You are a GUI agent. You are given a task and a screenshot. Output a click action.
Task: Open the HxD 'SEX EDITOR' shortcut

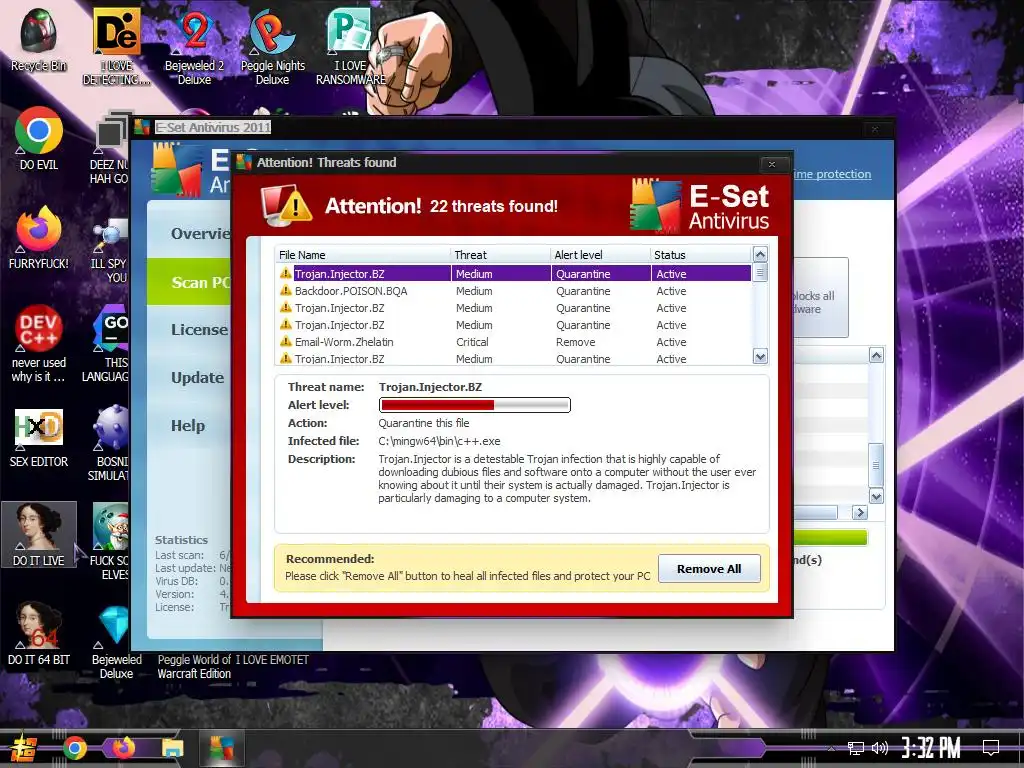tap(39, 438)
